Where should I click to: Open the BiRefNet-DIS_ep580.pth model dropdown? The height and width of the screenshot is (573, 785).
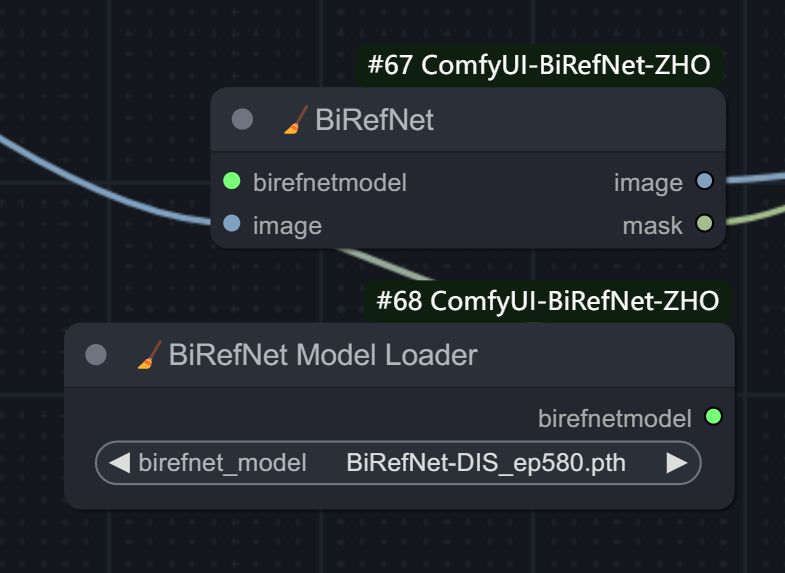point(486,463)
